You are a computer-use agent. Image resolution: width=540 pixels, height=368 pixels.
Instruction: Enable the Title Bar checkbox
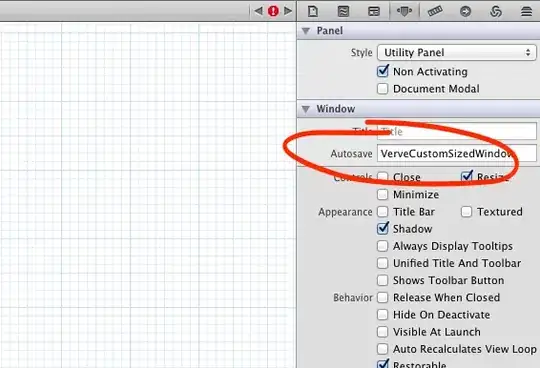[382, 212]
